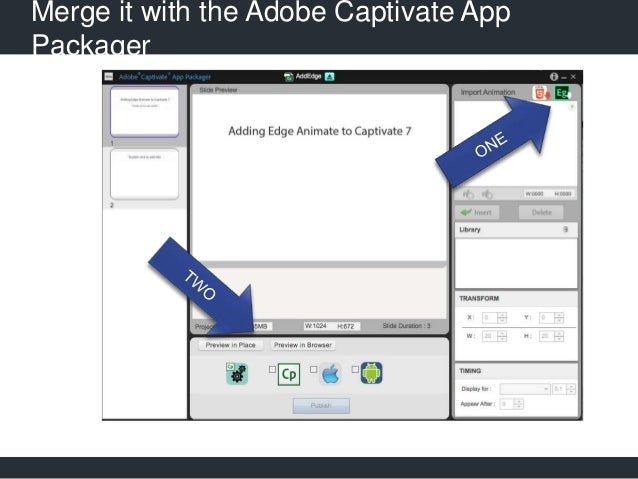Click the animation width W:0000 field
Screen dimensions: 638x479
tap(535, 194)
